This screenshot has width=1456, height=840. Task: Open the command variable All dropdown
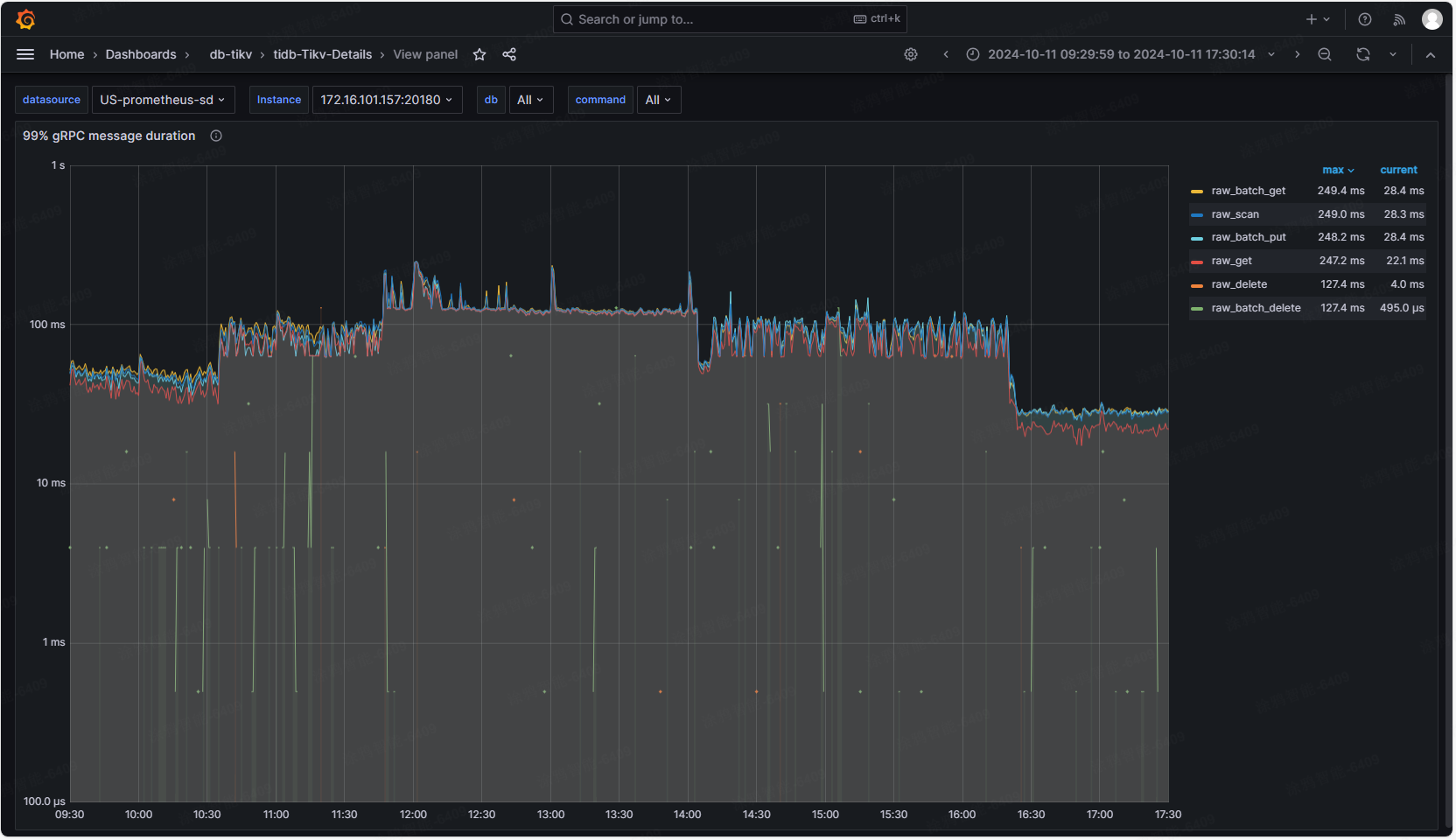coord(658,100)
